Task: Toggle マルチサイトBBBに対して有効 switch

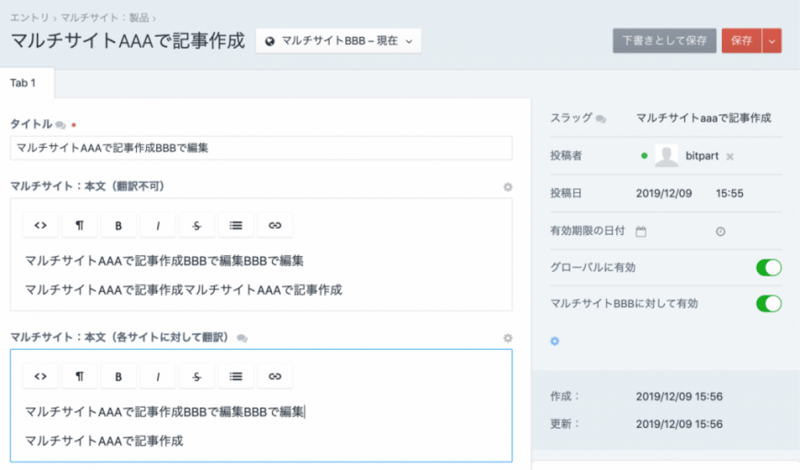Action: pos(768,303)
